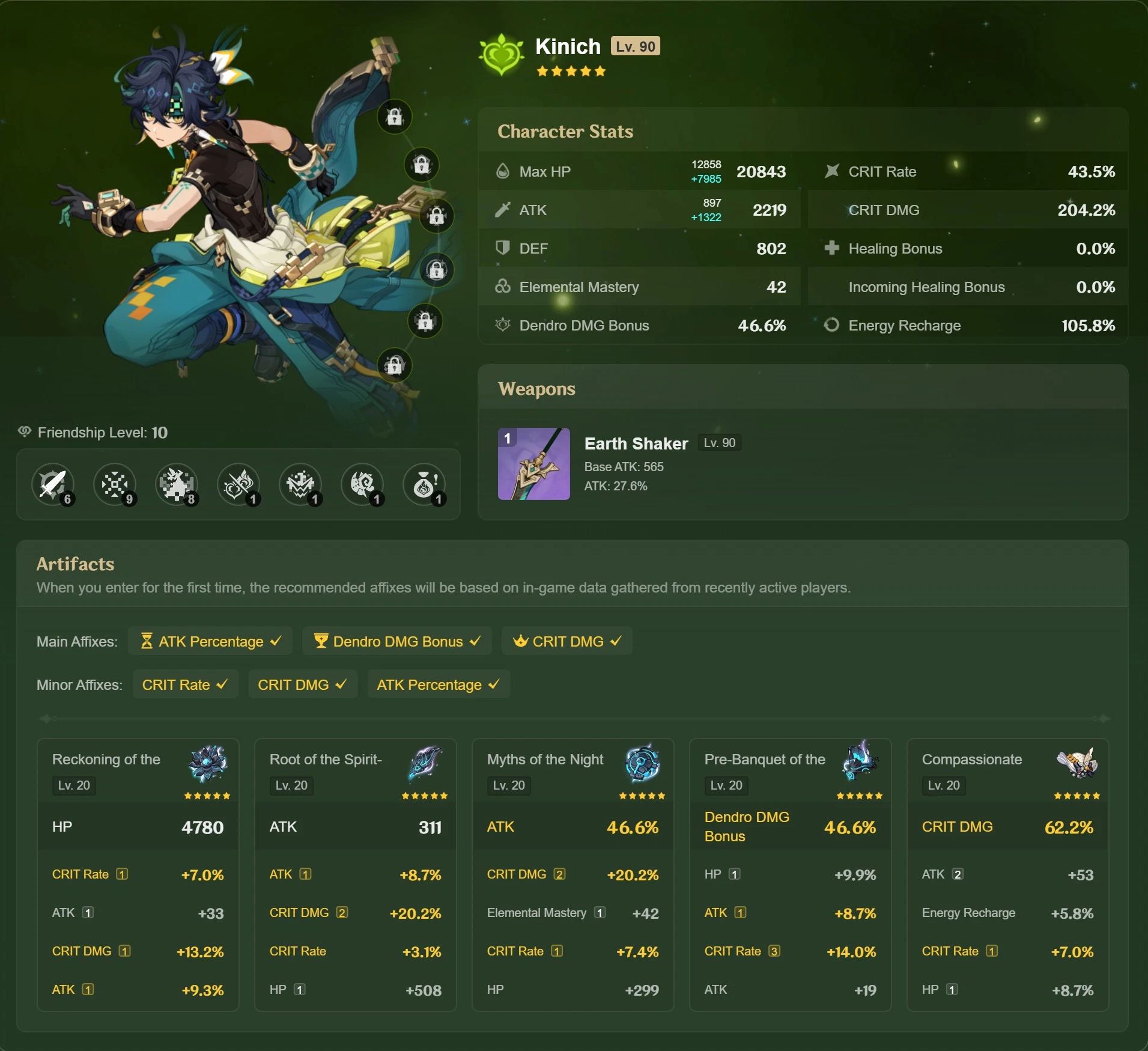
Task: Click the ATK 311 main stat value
Action: 430,827
